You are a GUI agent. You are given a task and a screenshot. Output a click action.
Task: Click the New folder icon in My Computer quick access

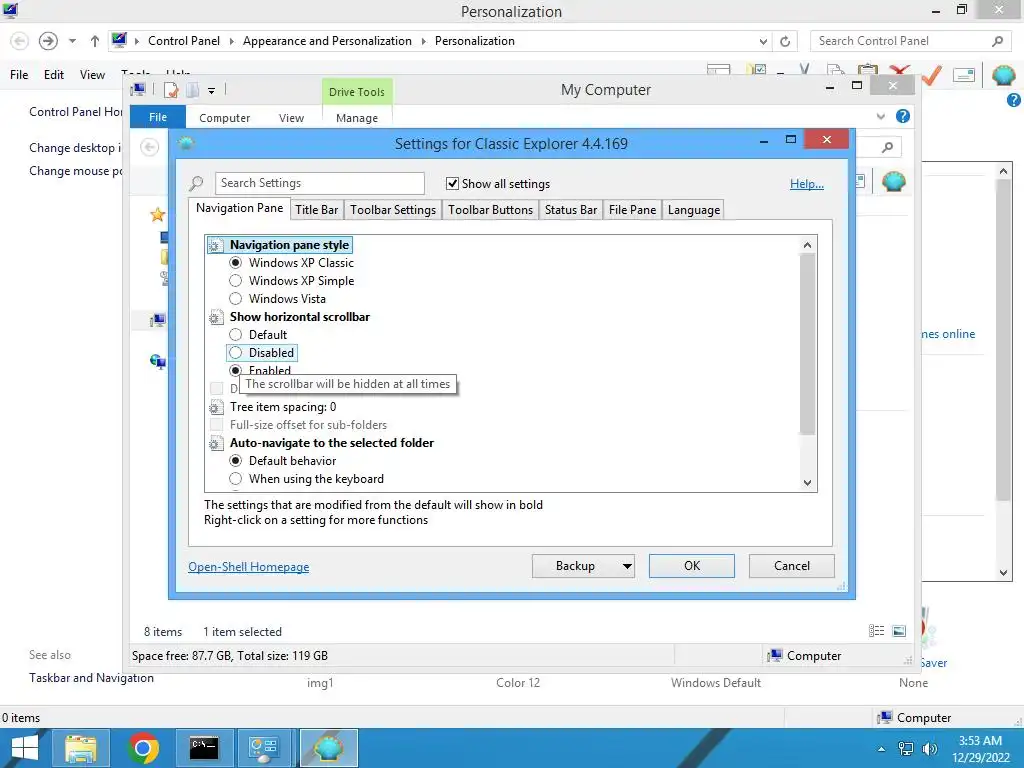pos(193,90)
